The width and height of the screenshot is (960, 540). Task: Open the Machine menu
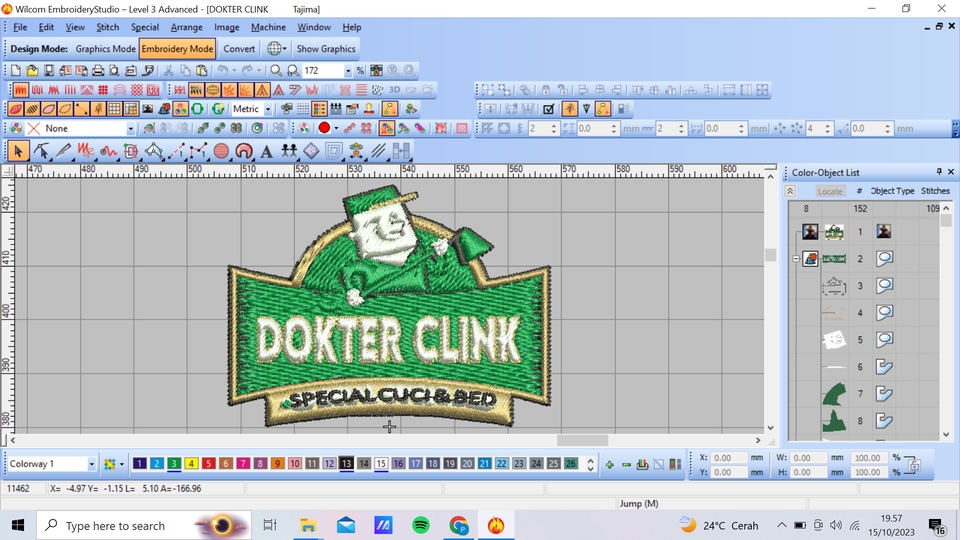(268, 27)
